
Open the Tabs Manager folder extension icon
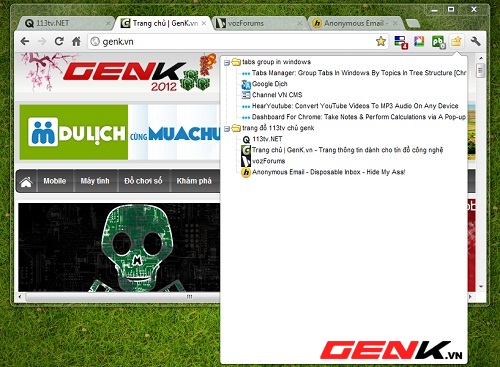click(x=456, y=41)
